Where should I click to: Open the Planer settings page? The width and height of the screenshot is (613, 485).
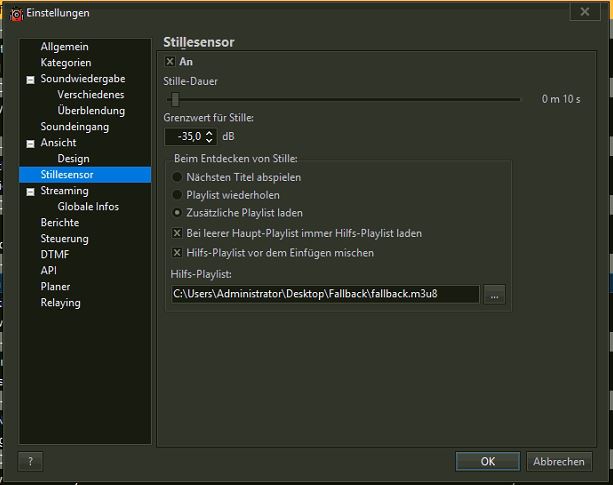click(55, 286)
